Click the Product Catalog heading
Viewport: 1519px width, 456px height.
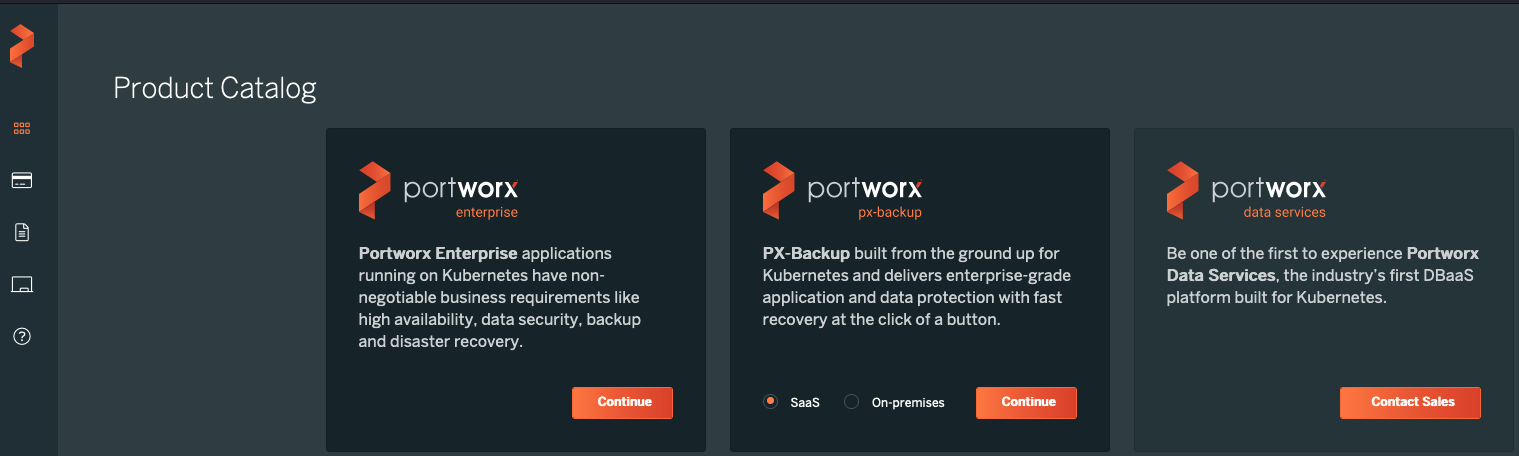click(215, 88)
